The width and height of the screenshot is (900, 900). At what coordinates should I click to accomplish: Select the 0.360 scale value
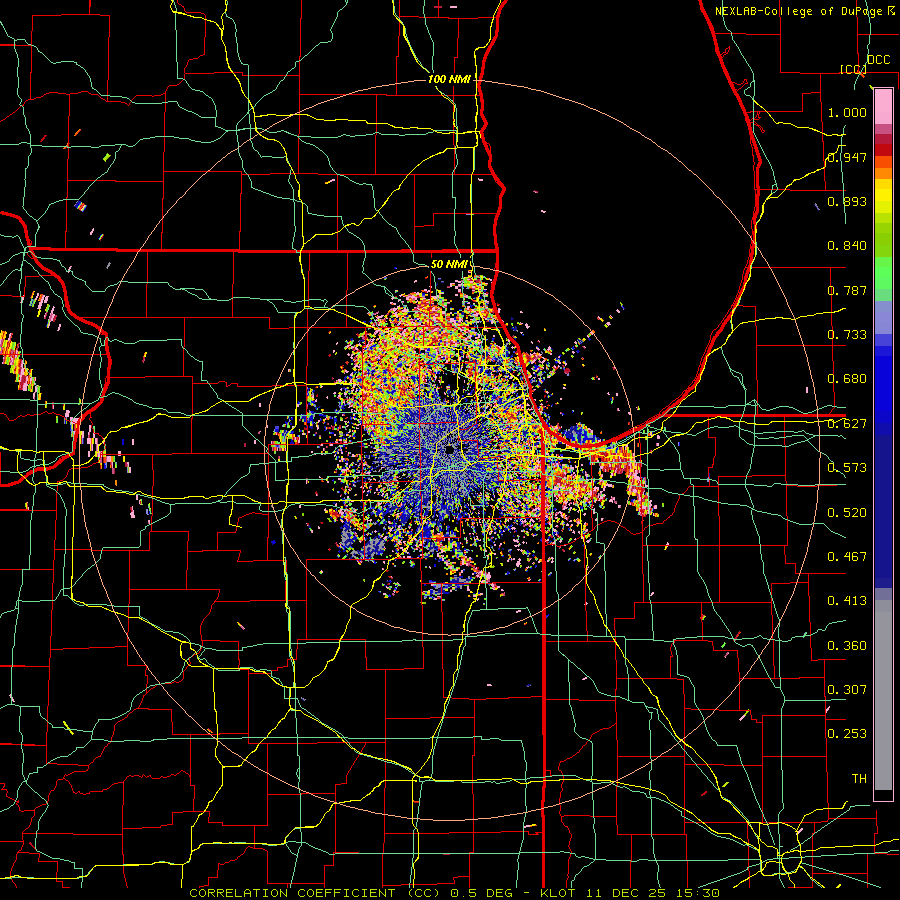pyautogui.click(x=847, y=646)
